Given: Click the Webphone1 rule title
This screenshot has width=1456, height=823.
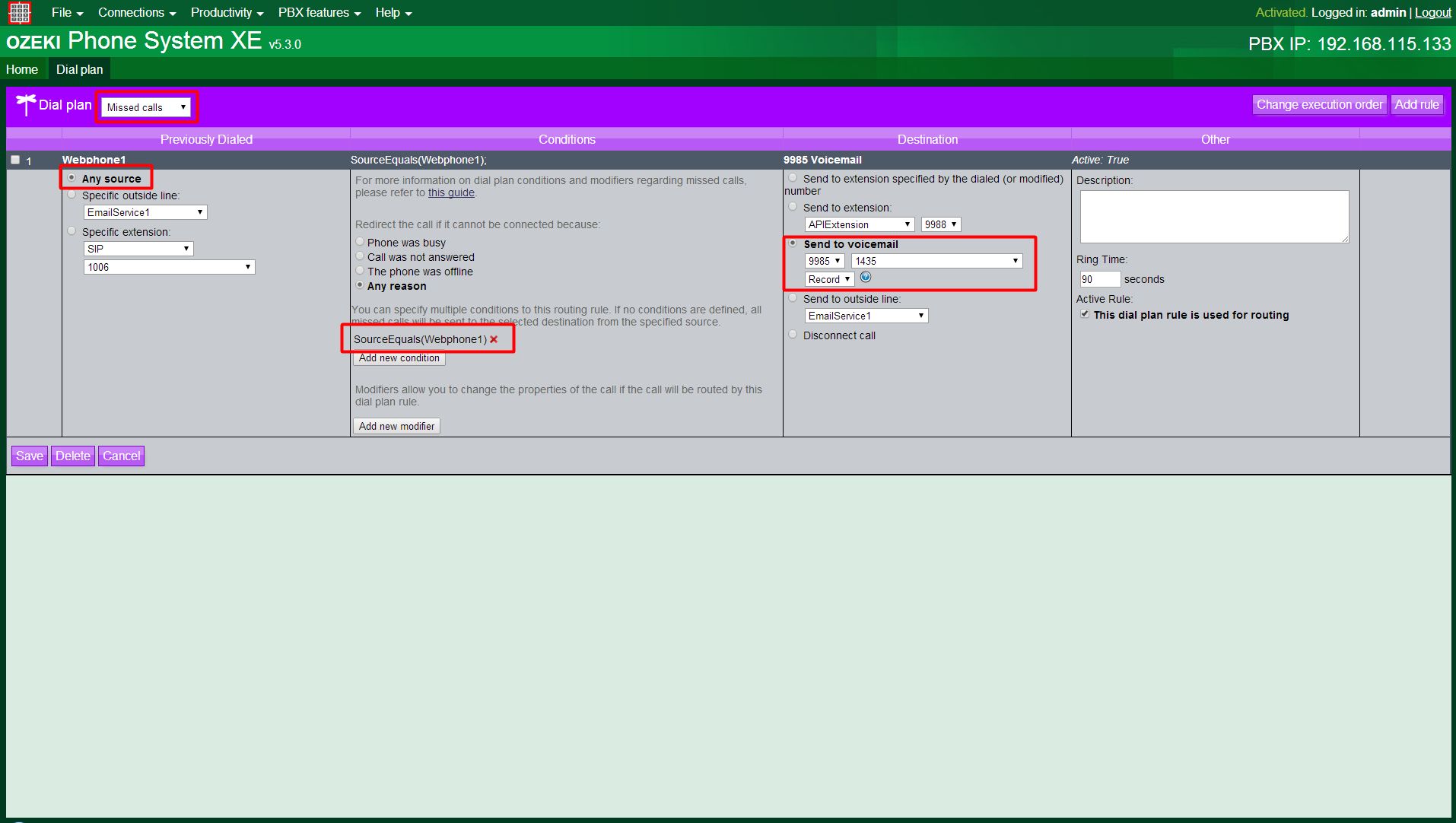Looking at the screenshot, I should (94, 160).
